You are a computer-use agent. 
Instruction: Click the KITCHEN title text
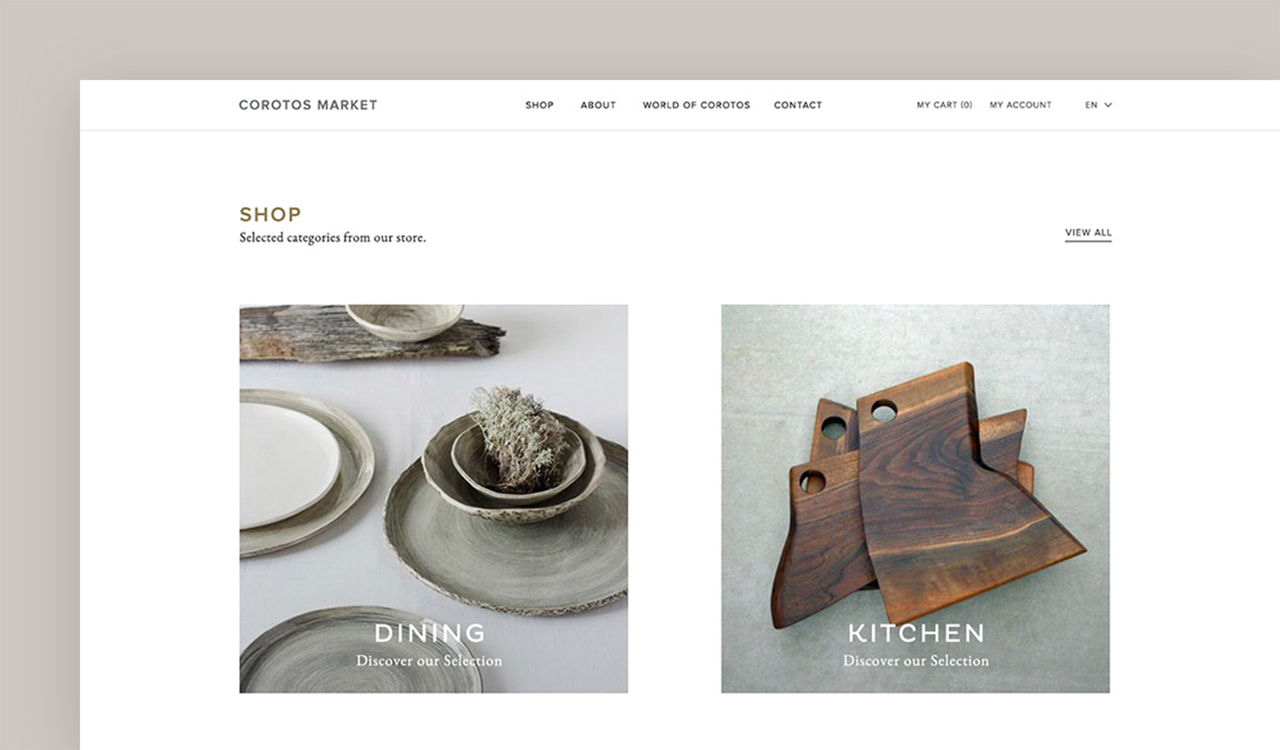coord(916,633)
